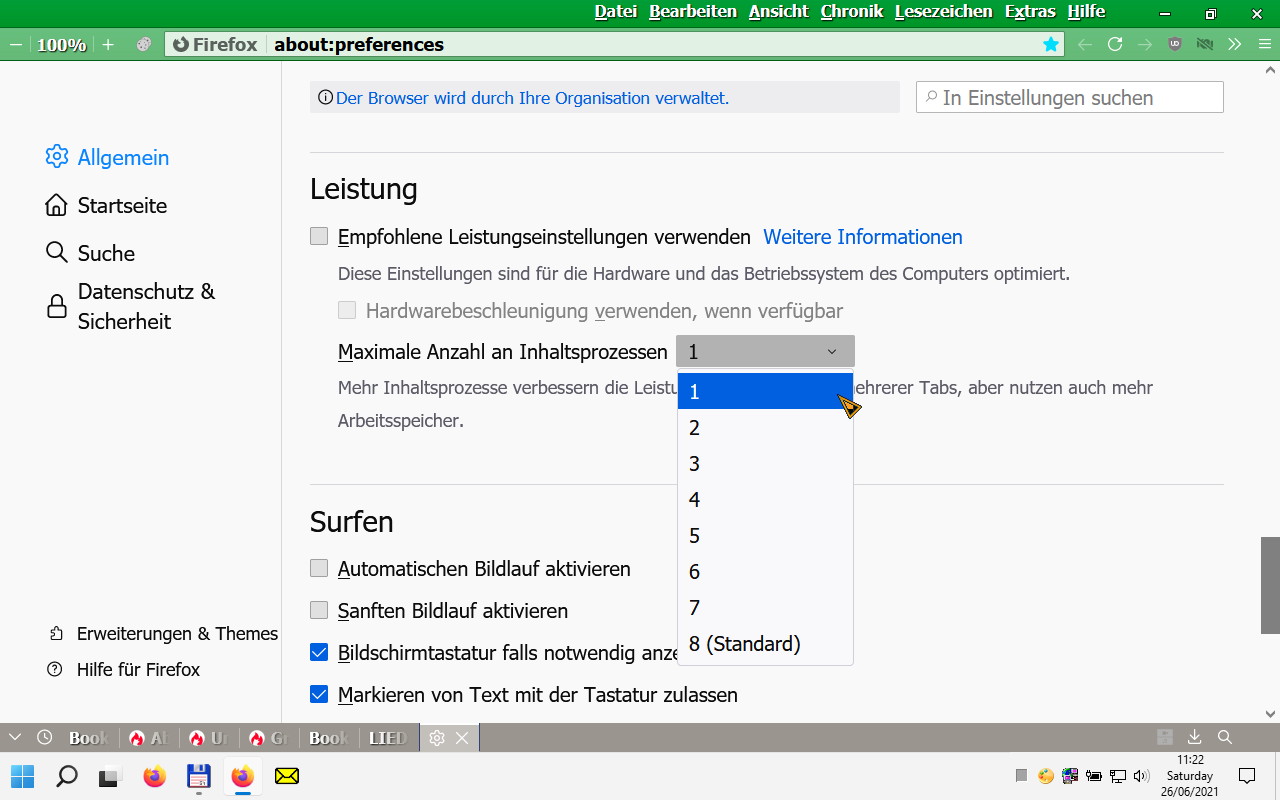Click the In Einstellungen suchen field

coord(1070,98)
